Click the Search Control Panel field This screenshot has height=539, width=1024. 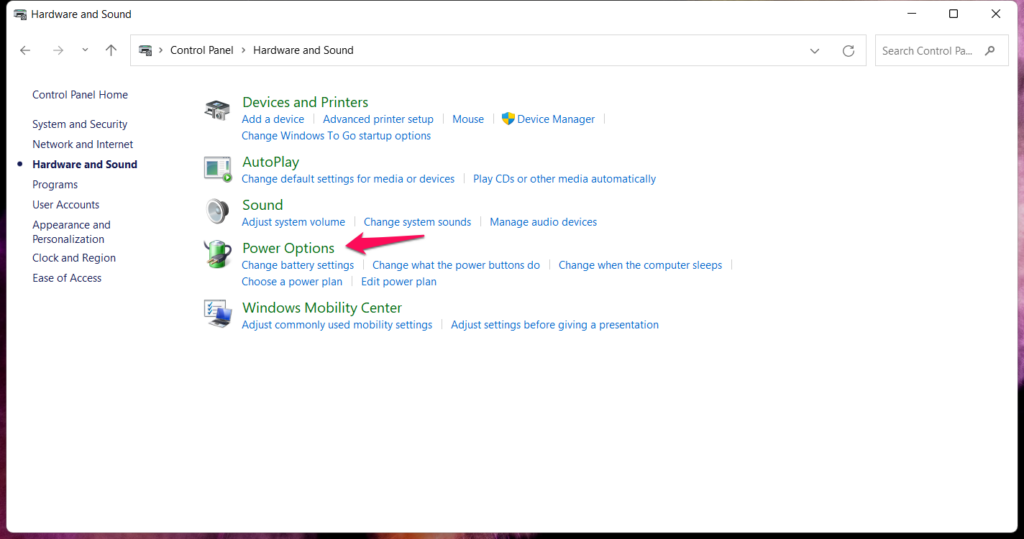(941, 50)
